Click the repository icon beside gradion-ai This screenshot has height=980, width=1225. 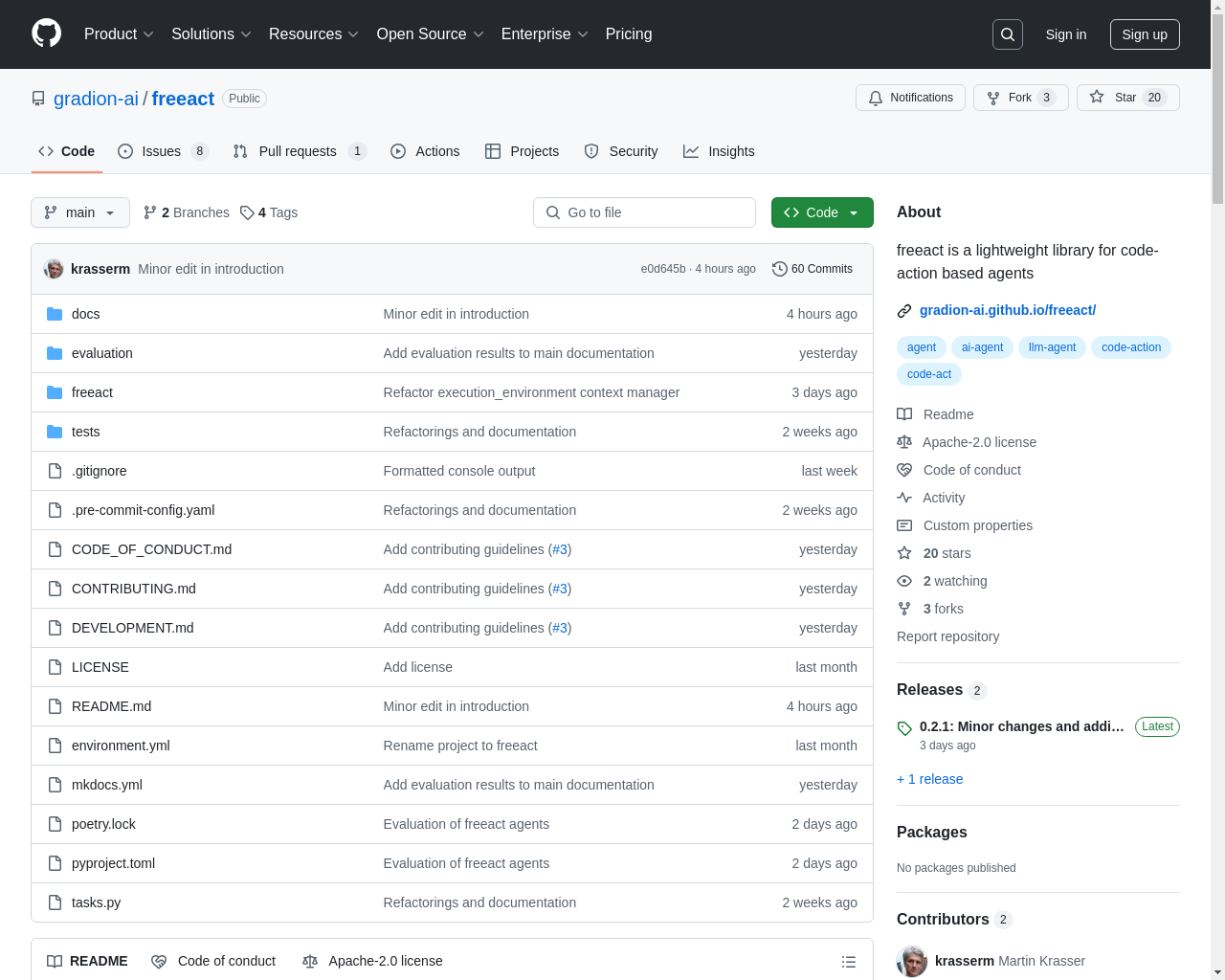38,99
